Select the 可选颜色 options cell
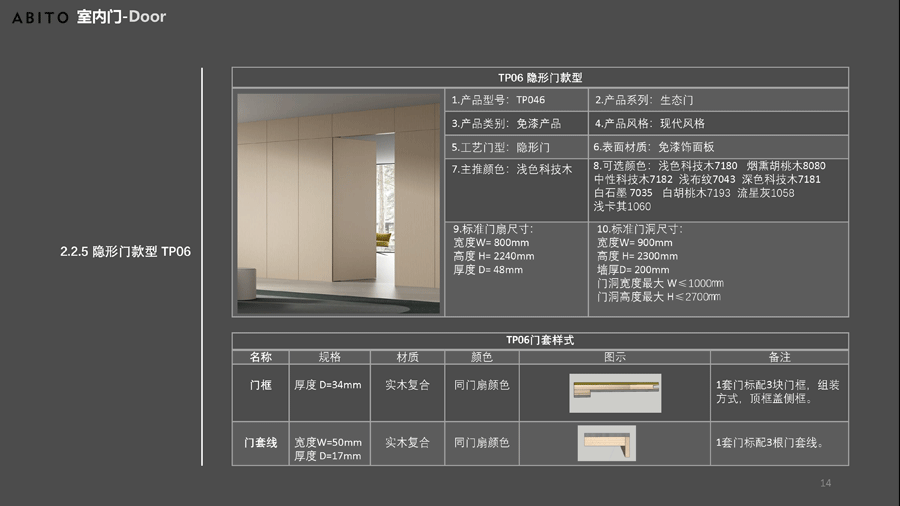Screen dimensions: 900x506 (718, 186)
